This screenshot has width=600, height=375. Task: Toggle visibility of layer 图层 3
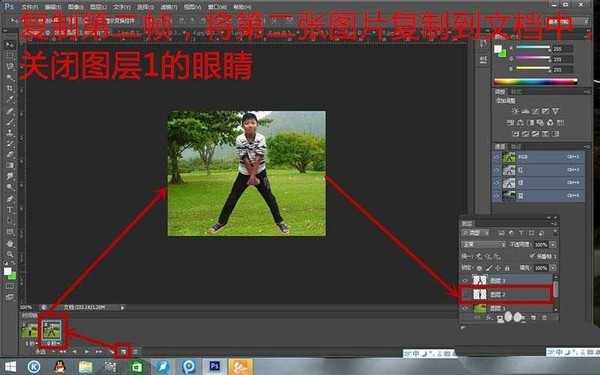(x=465, y=280)
